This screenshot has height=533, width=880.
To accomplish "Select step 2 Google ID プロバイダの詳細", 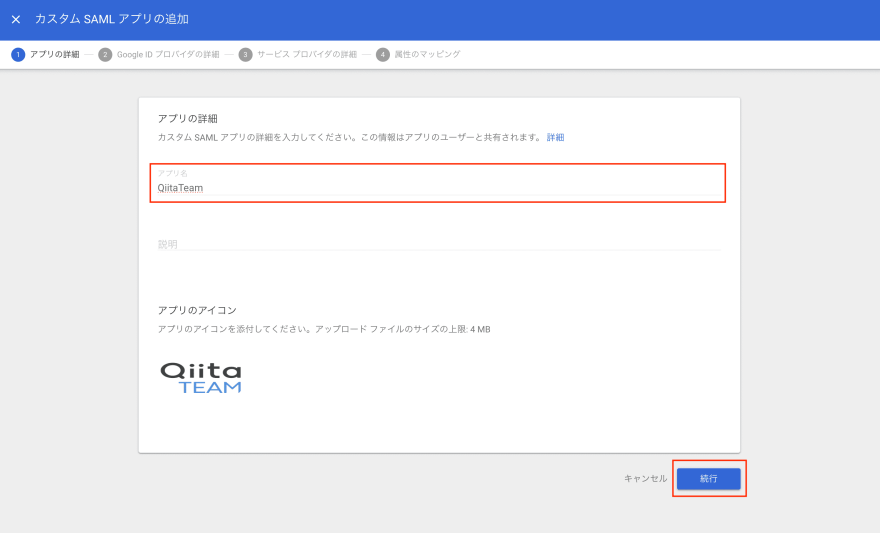I will pos(159,54).
